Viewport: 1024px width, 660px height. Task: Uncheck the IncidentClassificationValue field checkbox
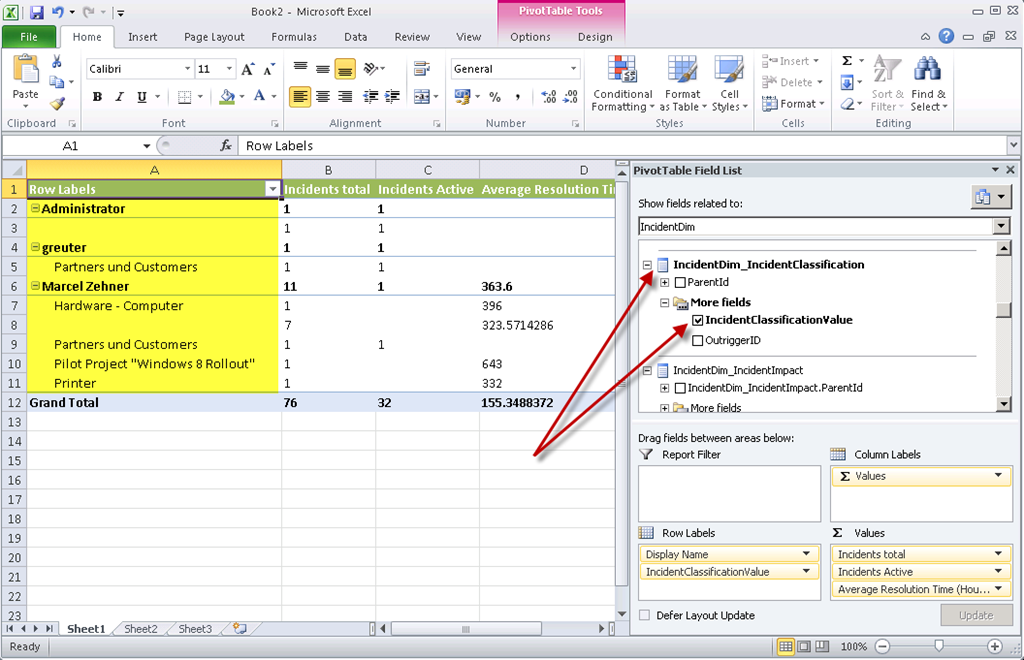tap(697, 321)
